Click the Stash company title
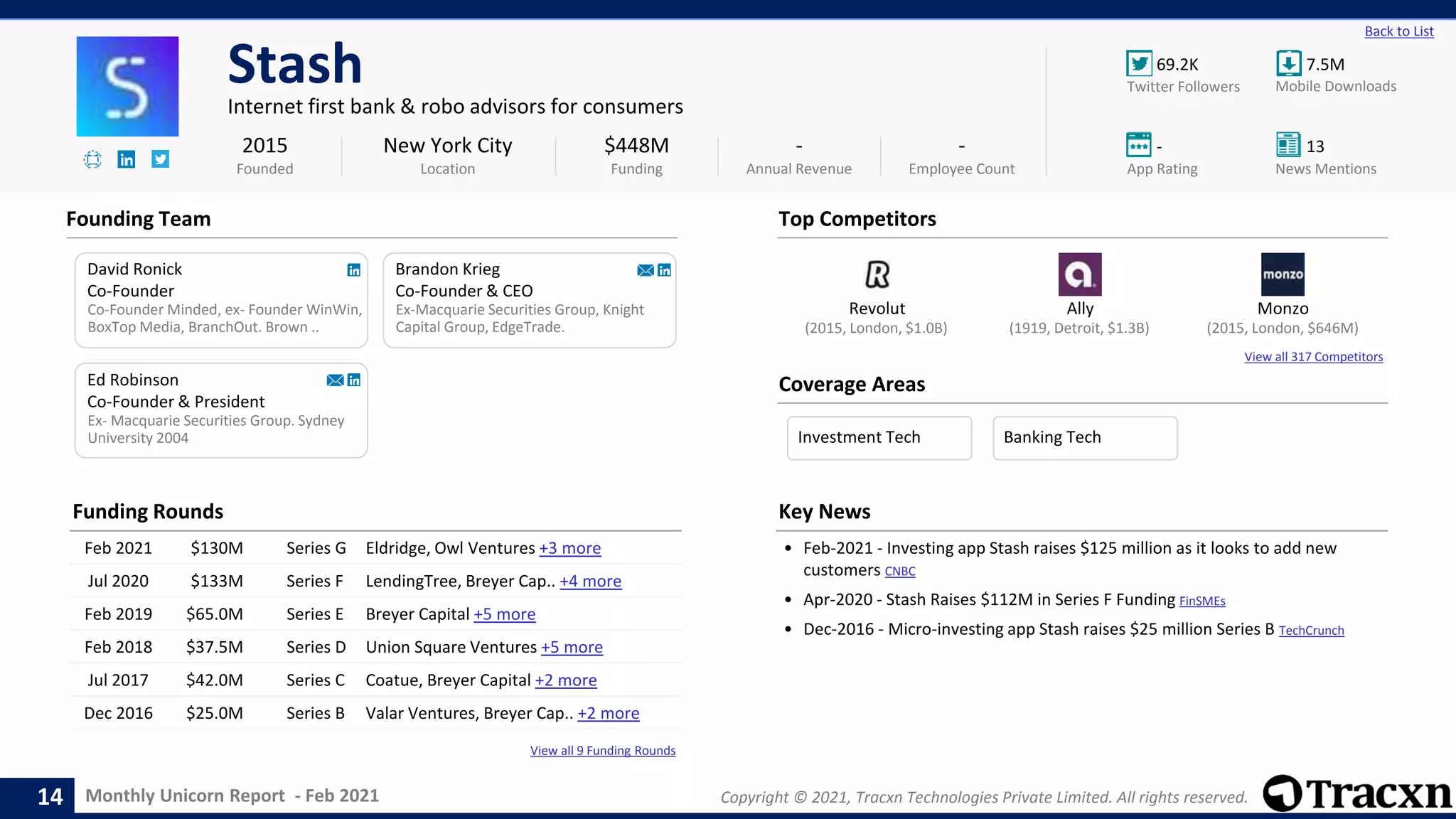 [x=295, y=64]
